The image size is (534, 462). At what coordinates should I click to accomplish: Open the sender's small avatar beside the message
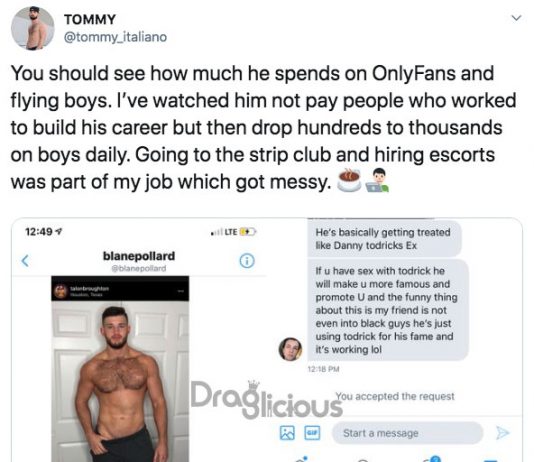pyautogui.click(x=290, y=349)
